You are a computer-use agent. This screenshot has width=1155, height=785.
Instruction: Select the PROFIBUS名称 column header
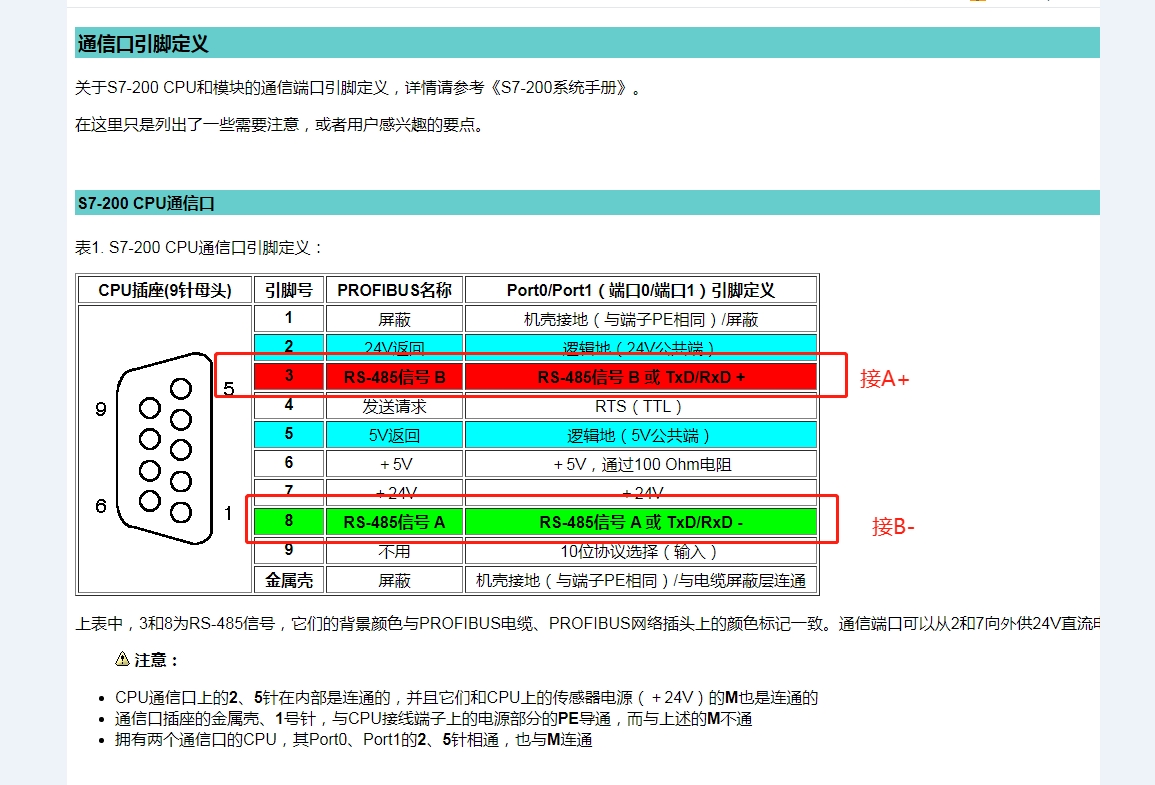tap(394, 290)
